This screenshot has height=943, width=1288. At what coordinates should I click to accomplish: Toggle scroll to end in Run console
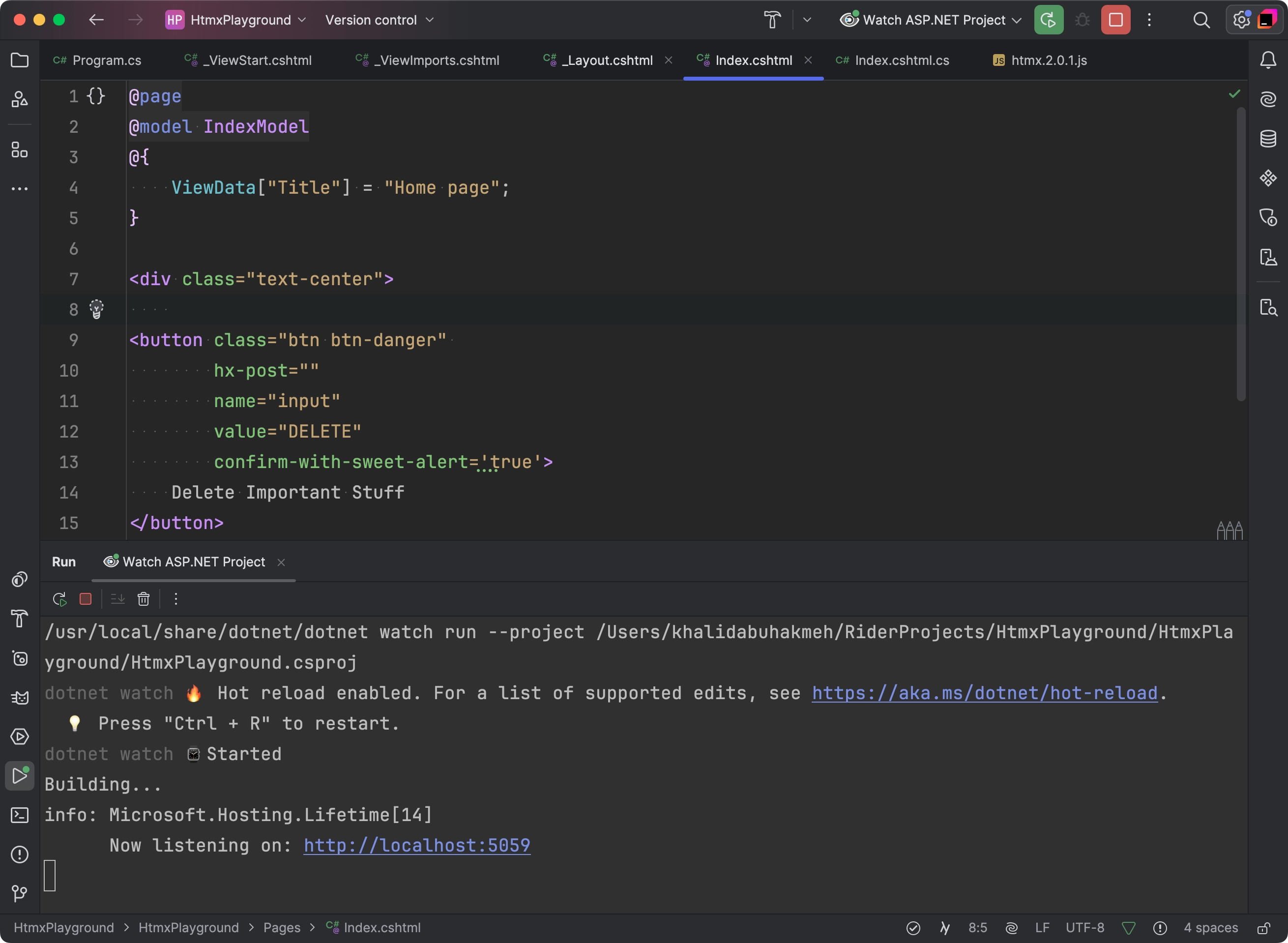117,599
